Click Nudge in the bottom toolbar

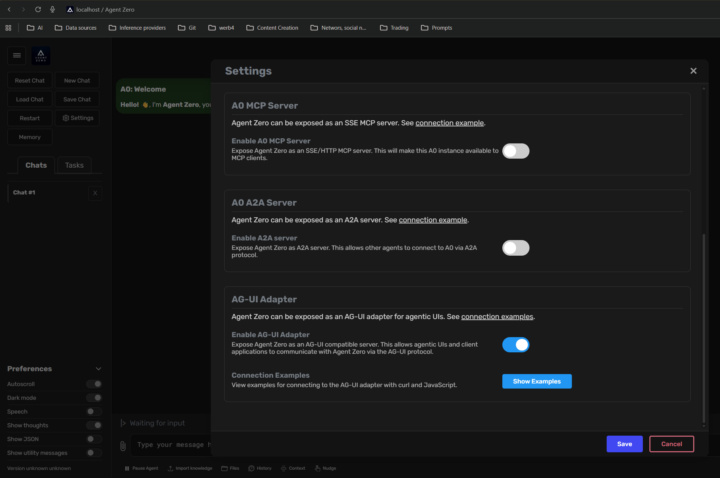(x=326, y=468)
